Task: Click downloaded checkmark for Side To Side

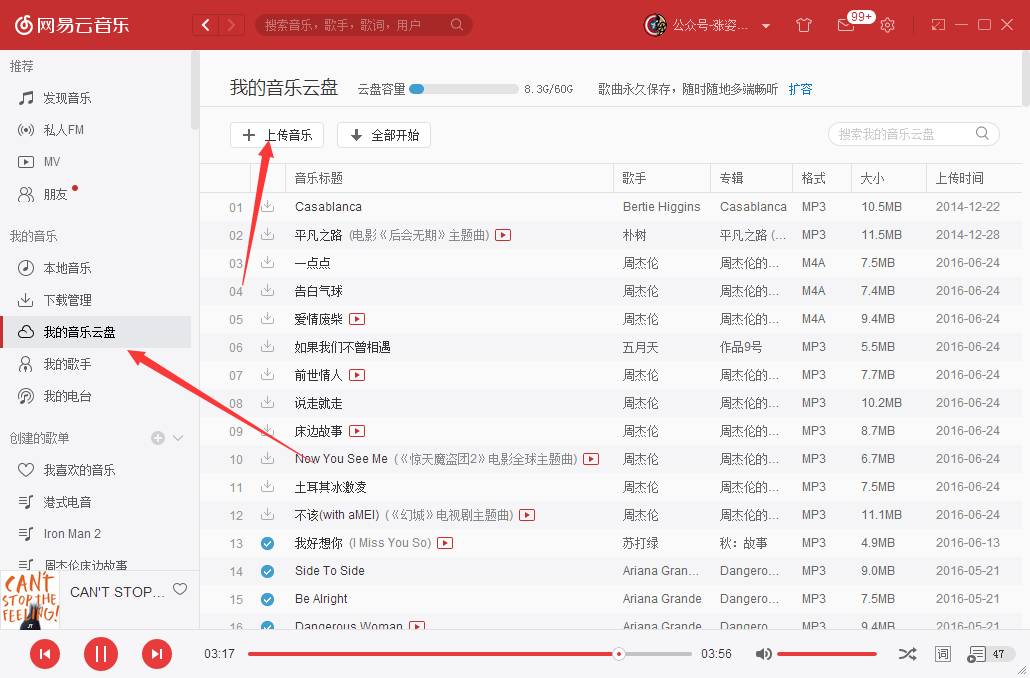Action: pyautogui.click(x=267, y=571)
